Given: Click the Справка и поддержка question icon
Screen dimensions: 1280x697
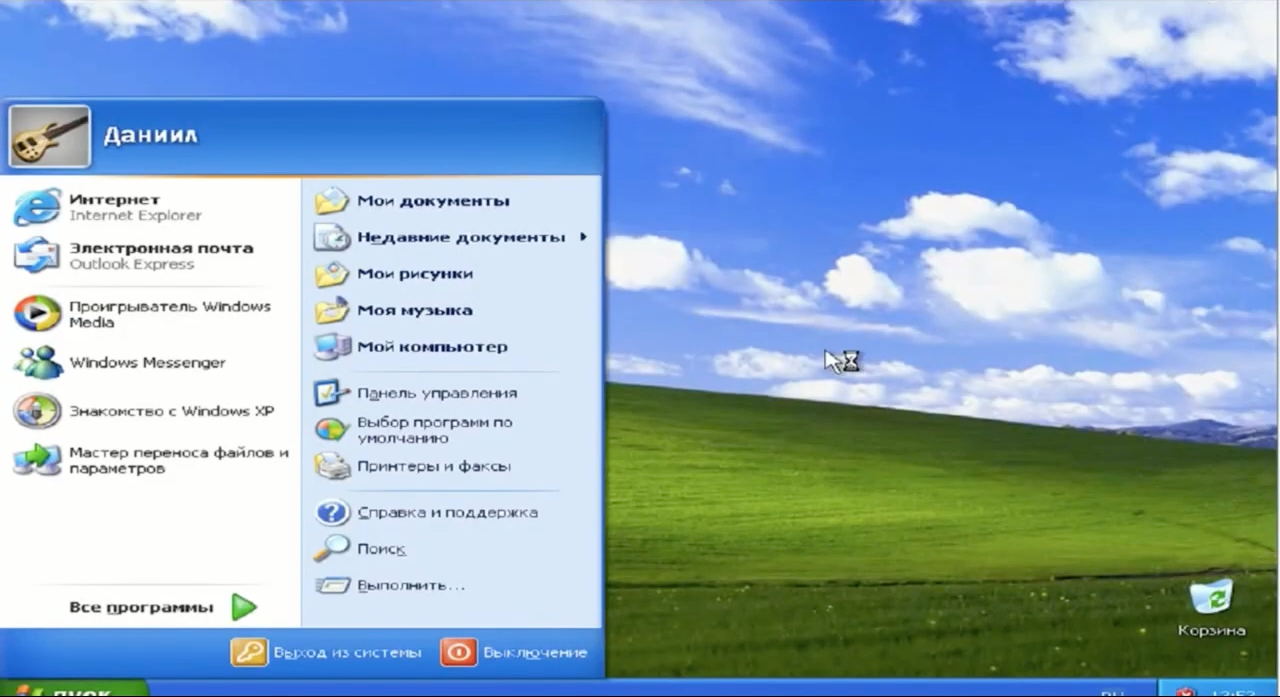Looking at the screenshot, I should click(x=332, y=512).
